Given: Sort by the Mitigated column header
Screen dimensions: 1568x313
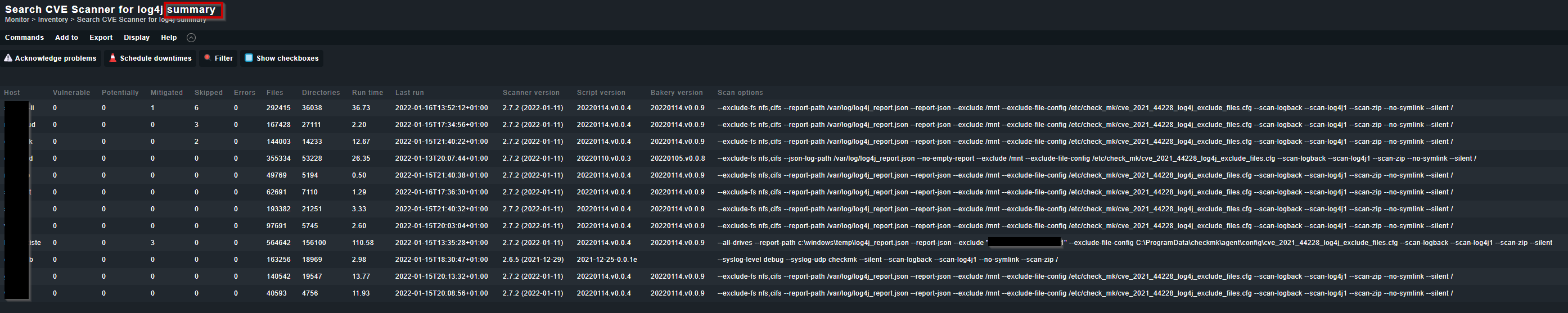Looking at the screenshot, I should tap(167, 93).
